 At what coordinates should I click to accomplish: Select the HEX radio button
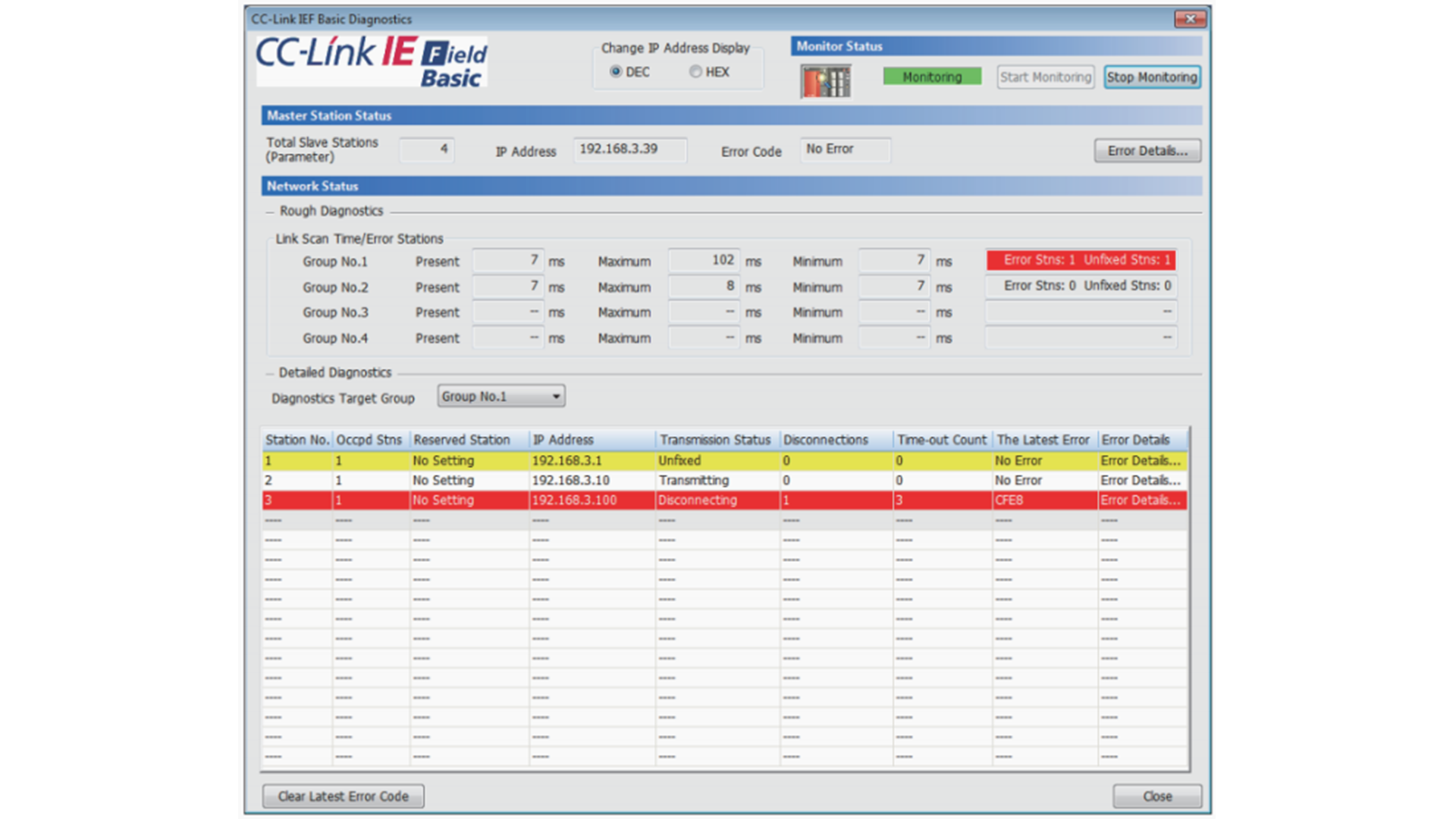point(695,72)
